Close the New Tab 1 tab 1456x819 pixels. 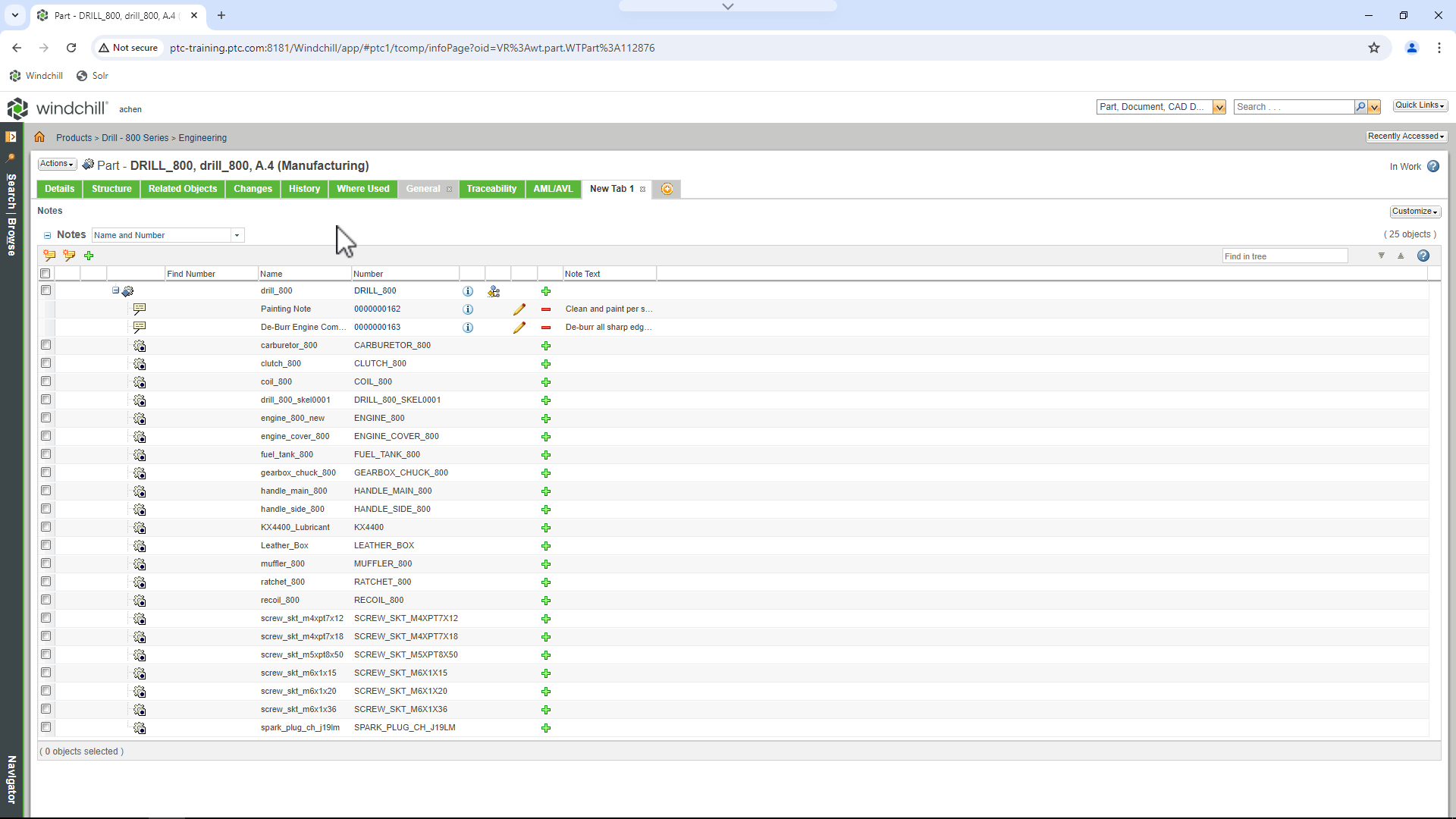click(x=643, y=190)
